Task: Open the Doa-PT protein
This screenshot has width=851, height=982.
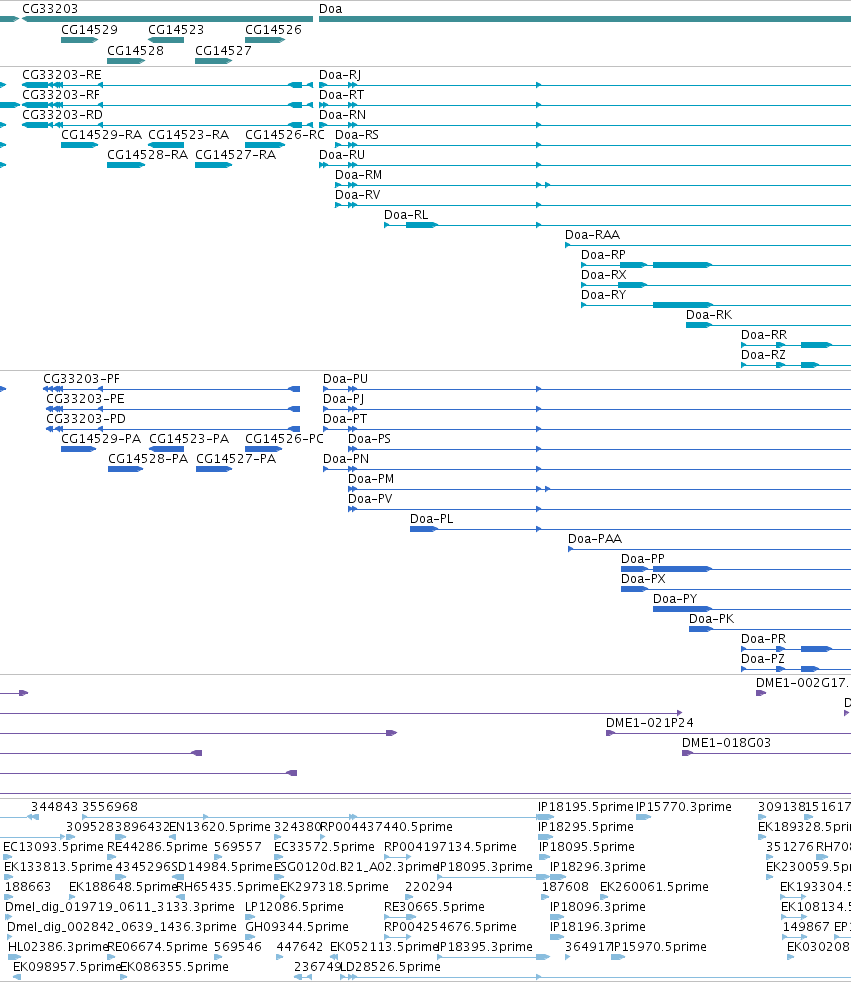Action: click(x=345, y=419)
